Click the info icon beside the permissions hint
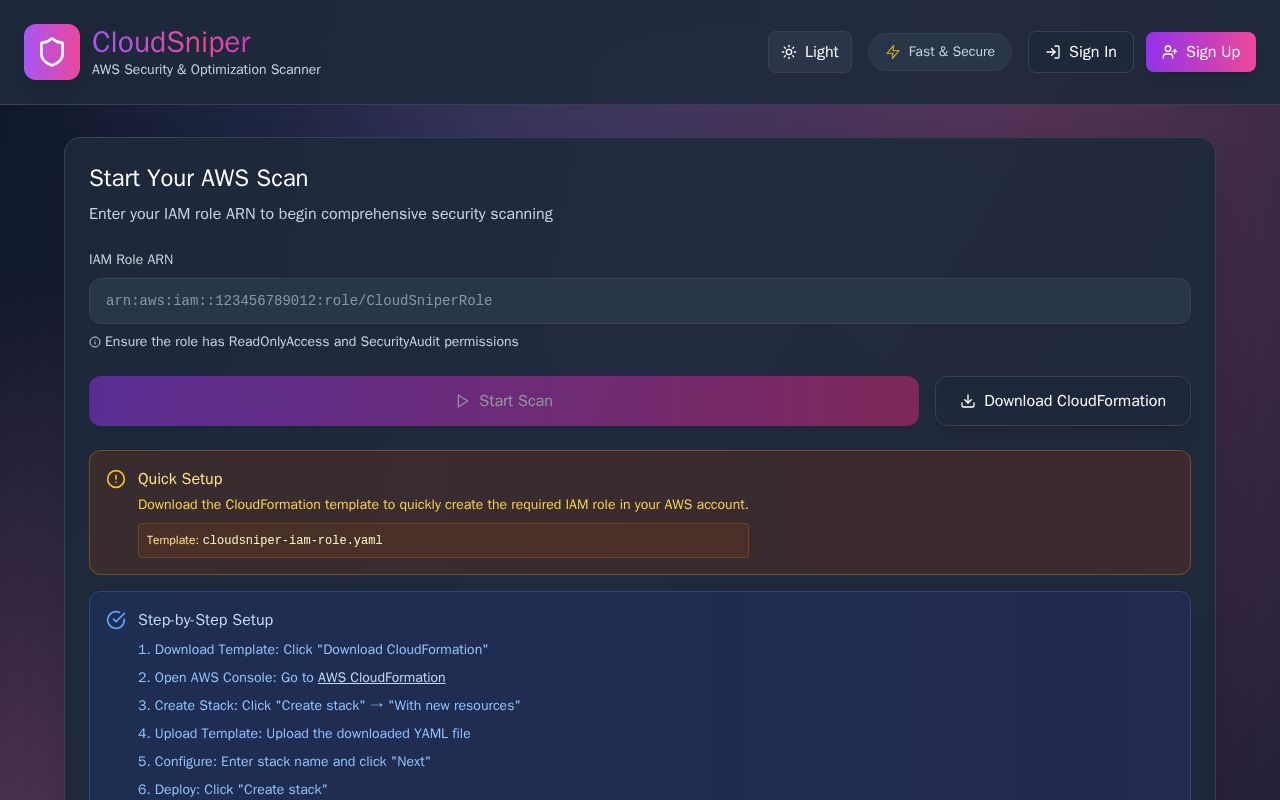 tap(95, 342)
